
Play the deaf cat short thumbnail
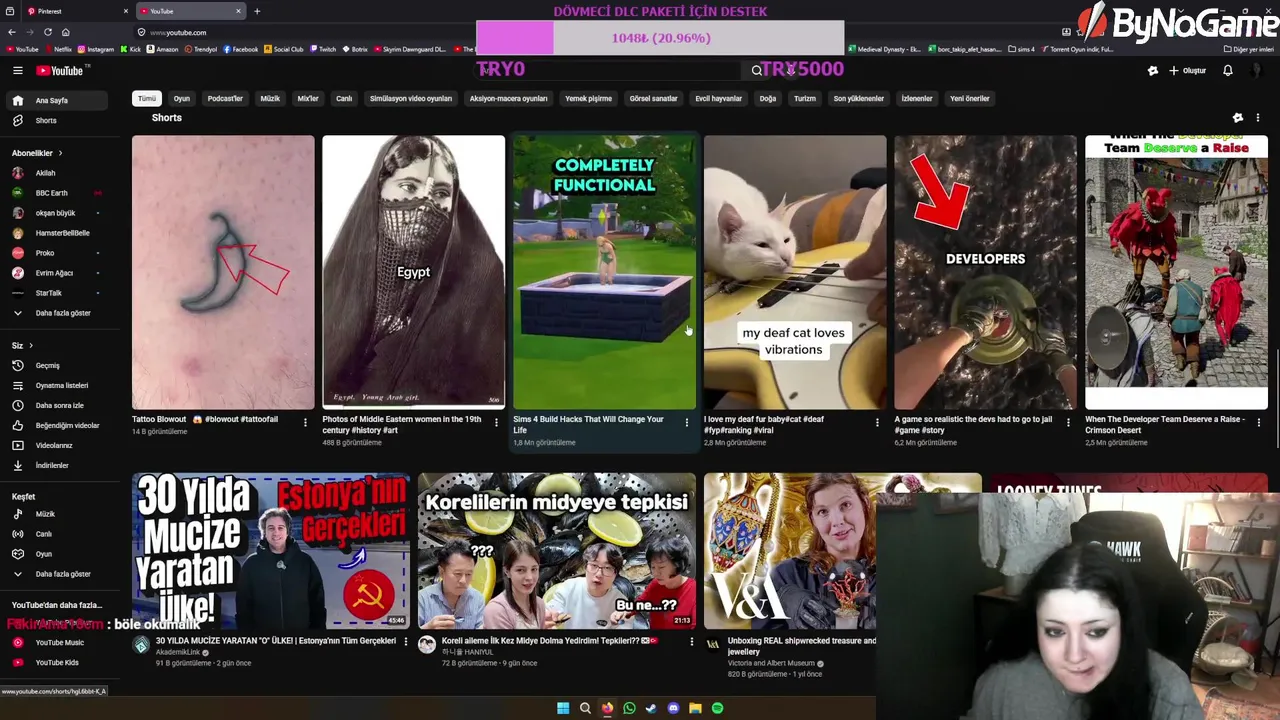(x=795, y=272)
